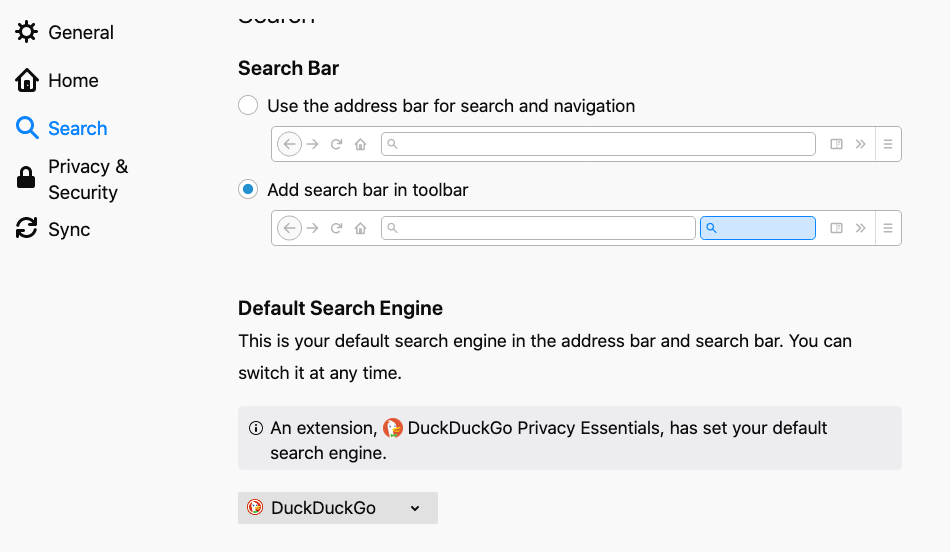Click the General gear icon in sidebar
This screenshot has height=552, width=950.
(26, 32)
